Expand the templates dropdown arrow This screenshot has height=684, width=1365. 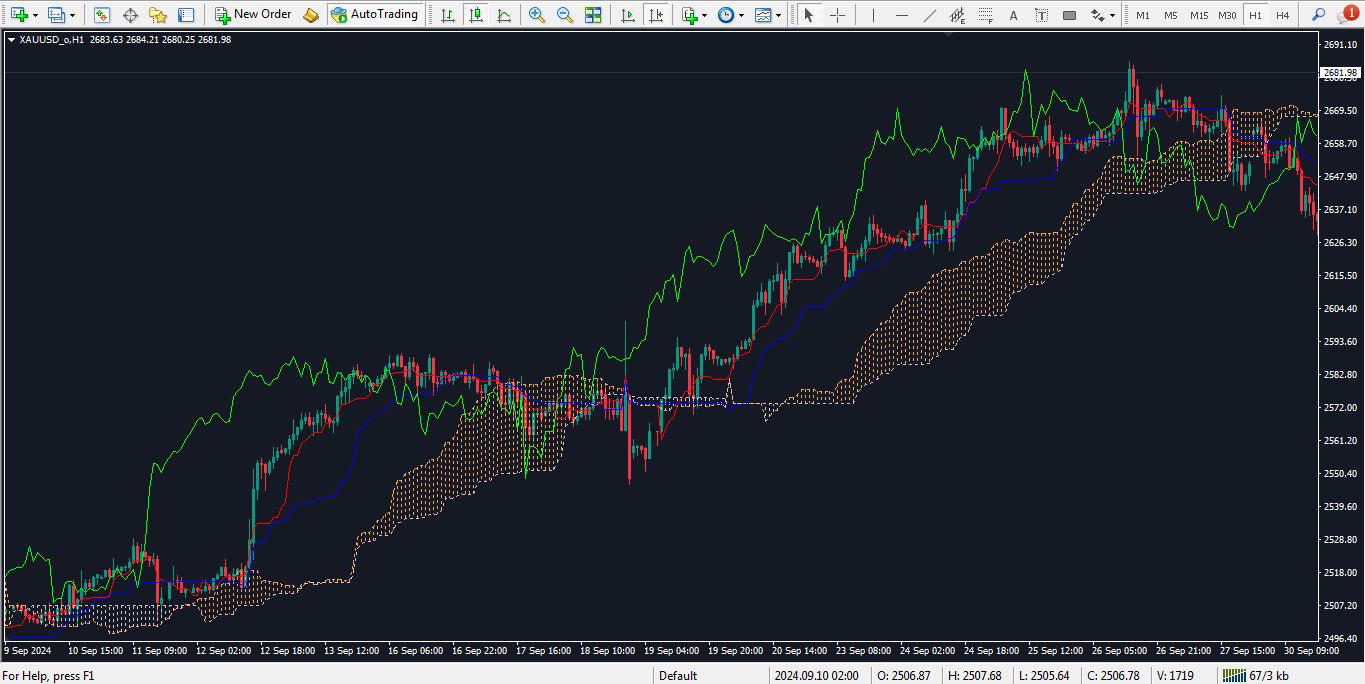(779, 15)
